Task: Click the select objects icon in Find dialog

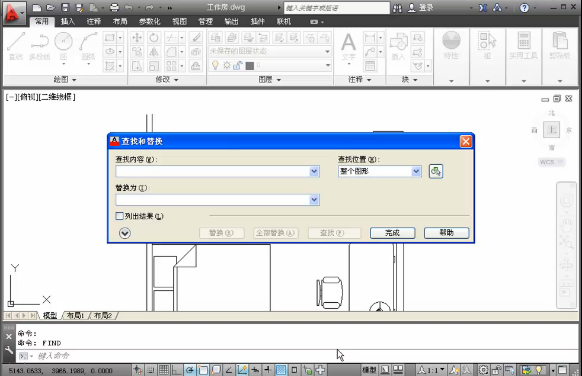Action: pyautogui.click(x=436, y=171)
